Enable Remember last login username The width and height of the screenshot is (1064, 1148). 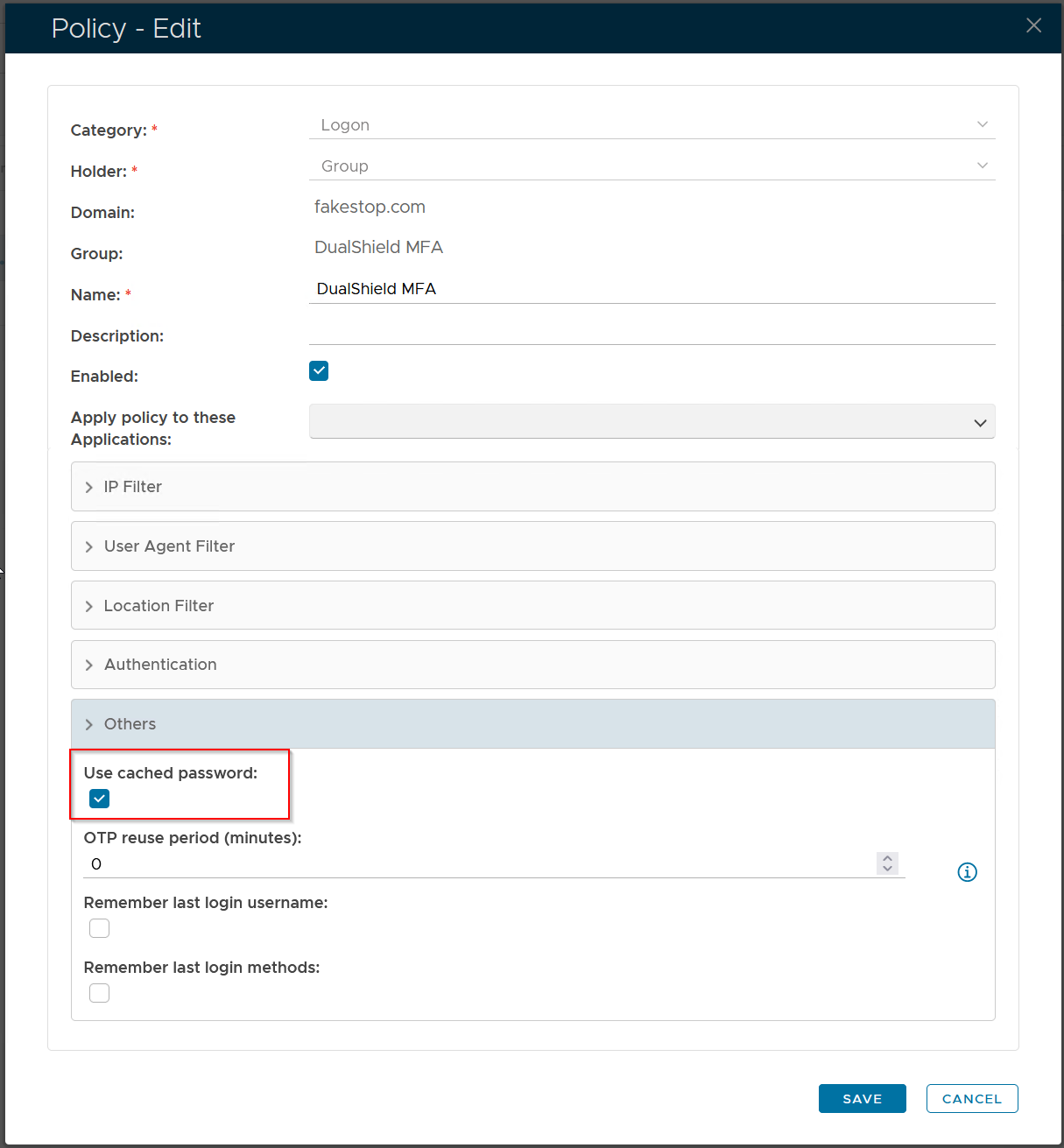point(100,928)
